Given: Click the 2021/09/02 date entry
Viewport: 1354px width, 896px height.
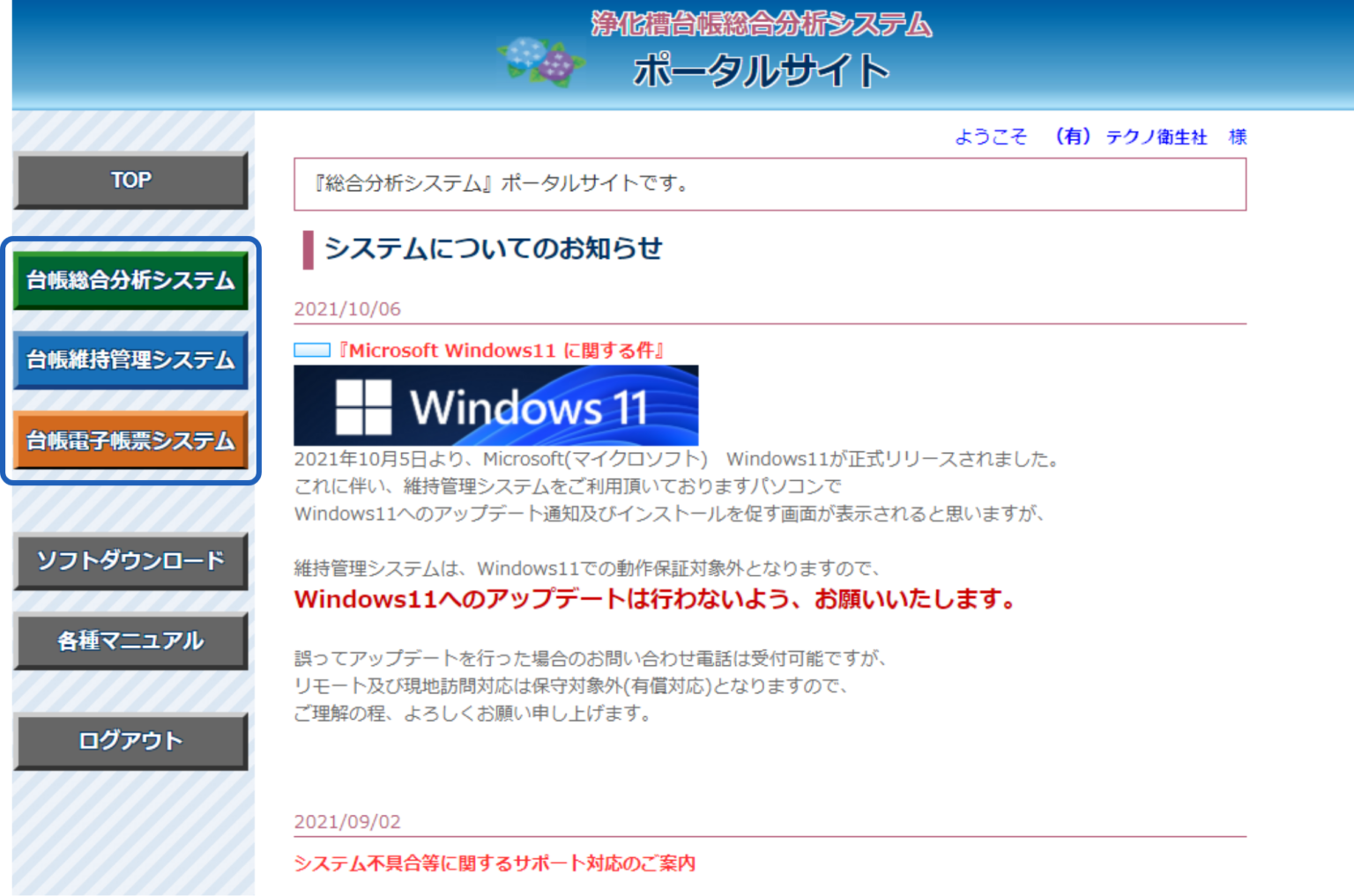Looking at the screenshot, I should coord(347,822).
